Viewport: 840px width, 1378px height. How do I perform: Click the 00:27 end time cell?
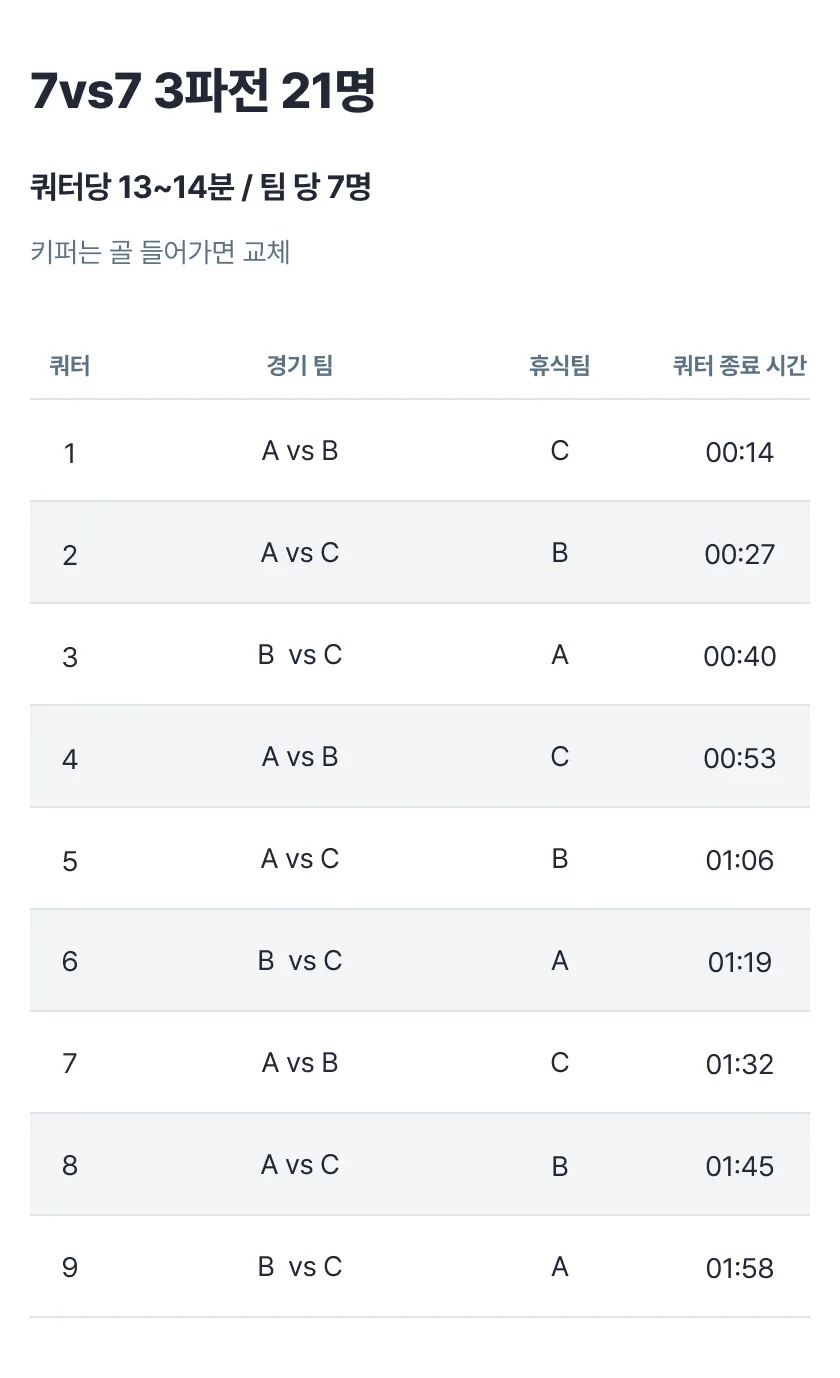click(x=739, y=555)
